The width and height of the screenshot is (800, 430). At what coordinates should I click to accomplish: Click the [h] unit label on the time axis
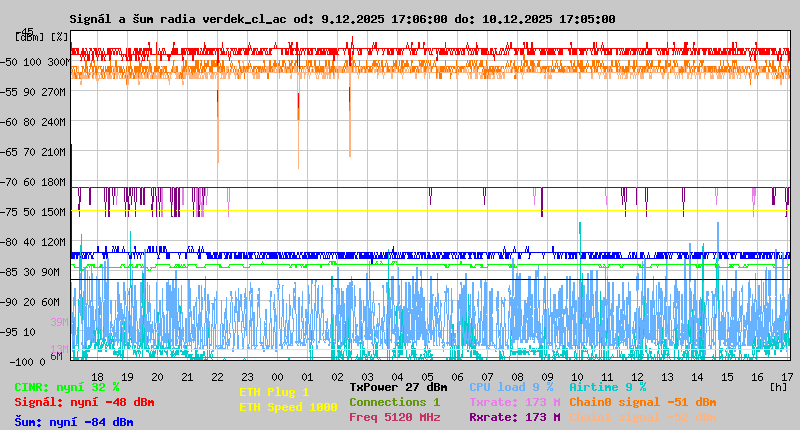coord(778,386)
